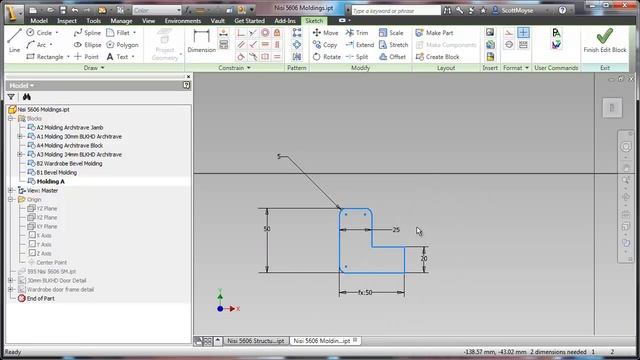Viewport: 640px width, 360px height.
Task: Click the Copy tool
Action: point(325,44)
